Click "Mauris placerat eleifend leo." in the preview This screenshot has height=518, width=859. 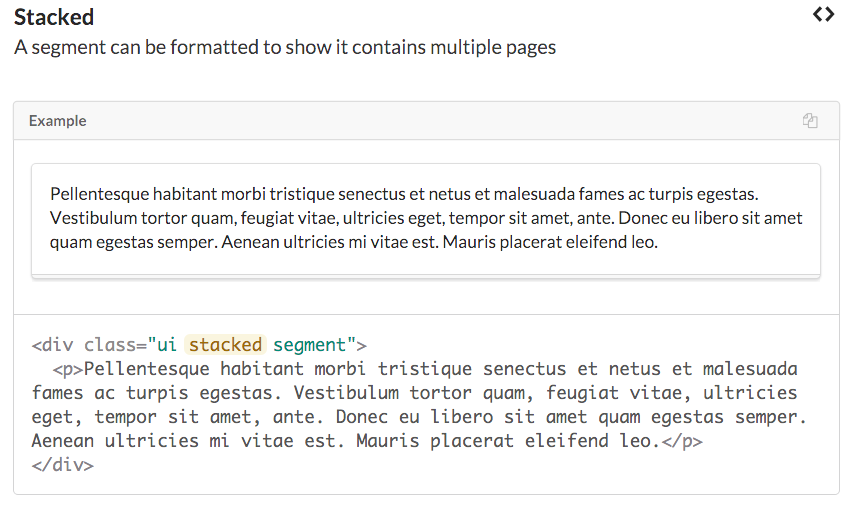(x=550, y=242)
